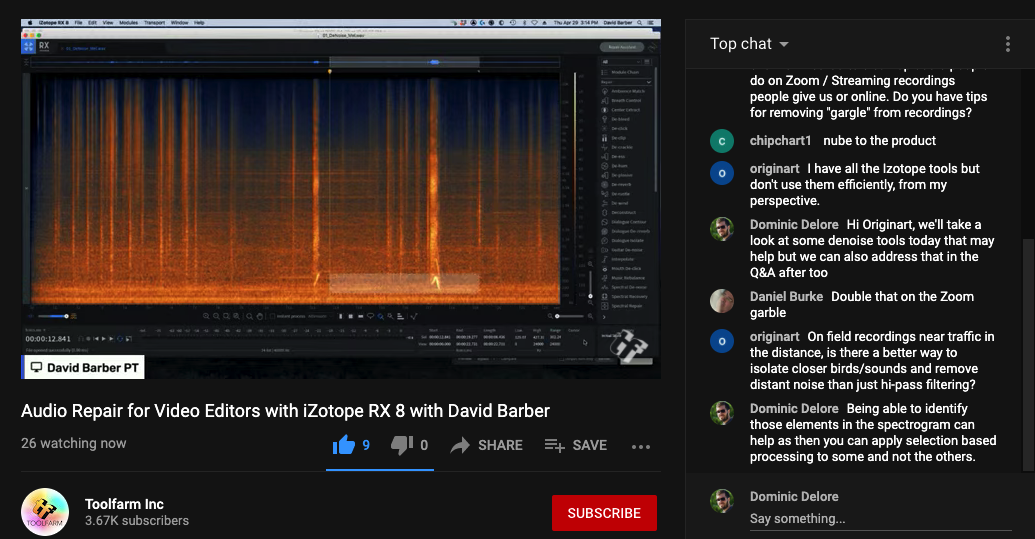Open the Mouth De-click module
1035x539 pixels.
click(622, 269)
